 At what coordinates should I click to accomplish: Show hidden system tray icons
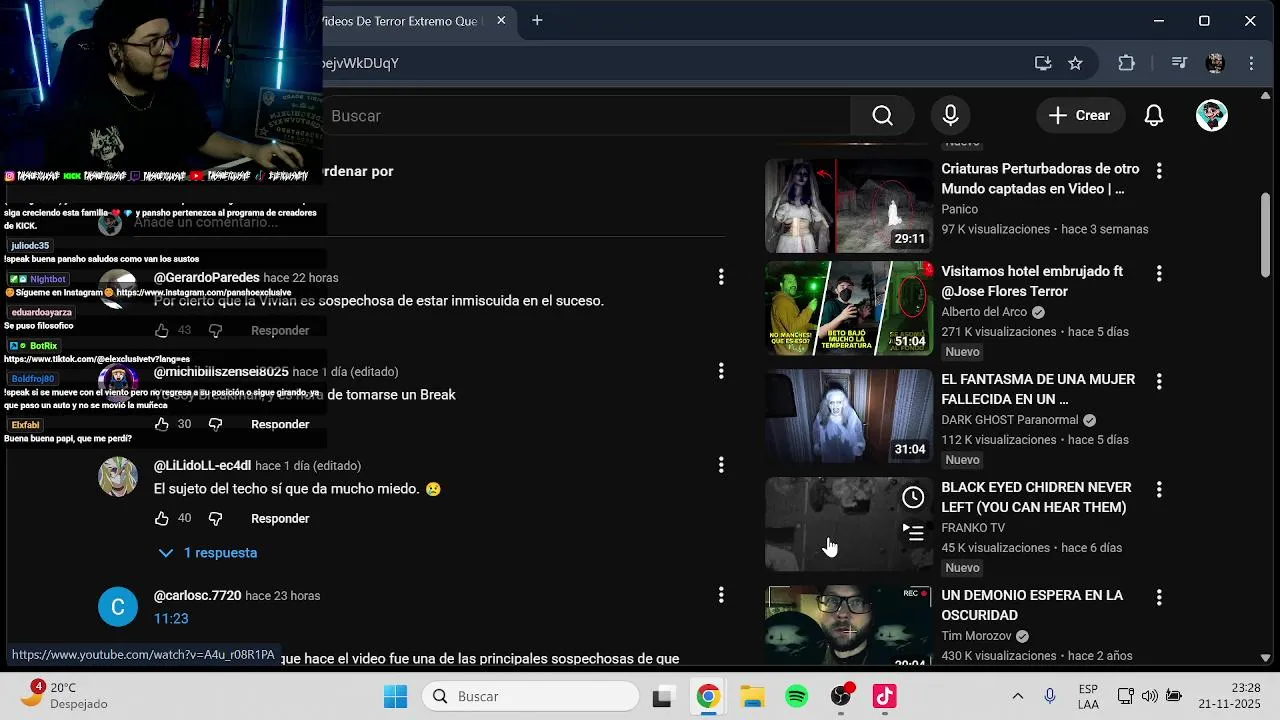[x=1018, y=696]
